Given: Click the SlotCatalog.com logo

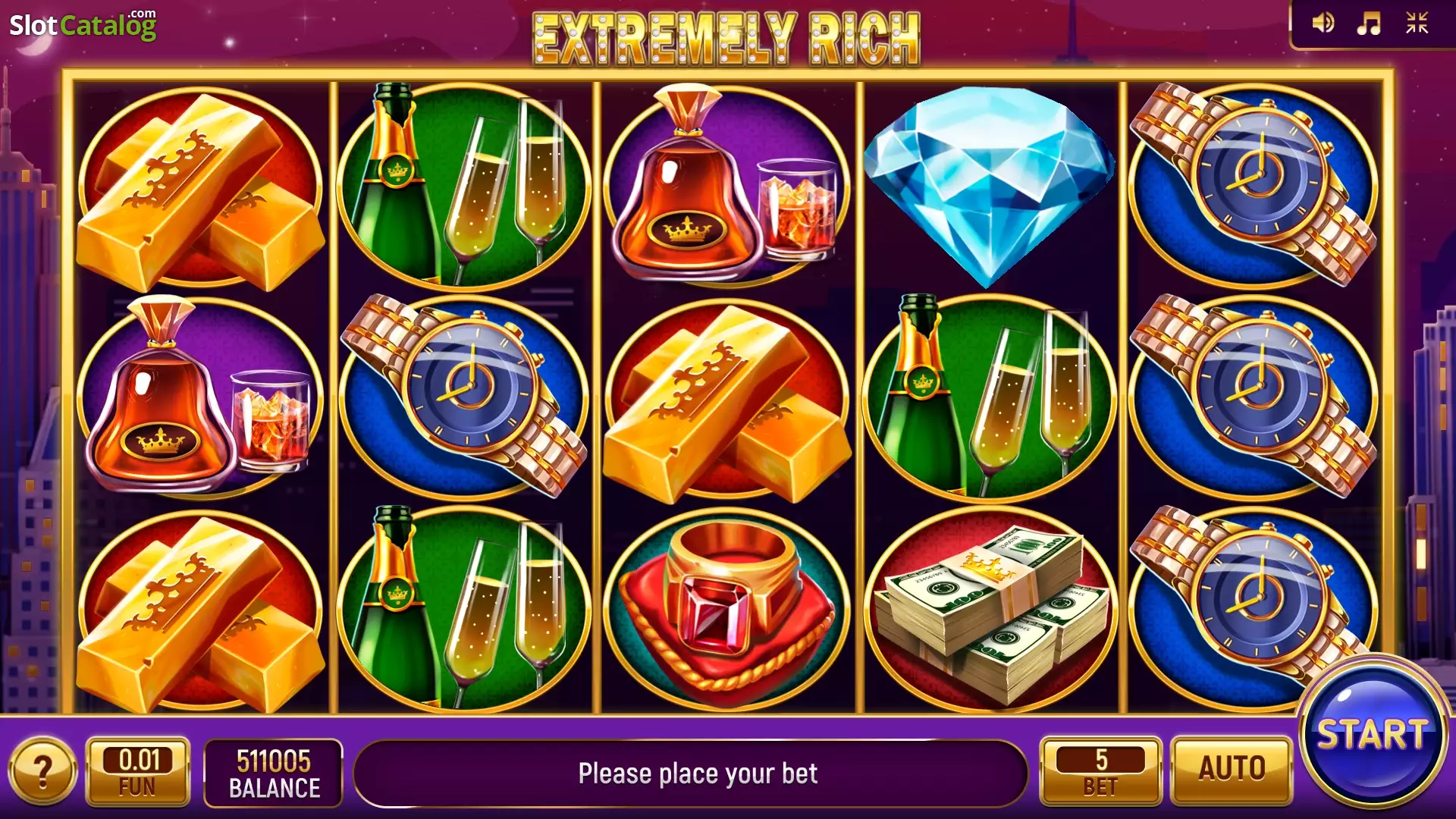Looking at the screenshot, I should (83, 24).
